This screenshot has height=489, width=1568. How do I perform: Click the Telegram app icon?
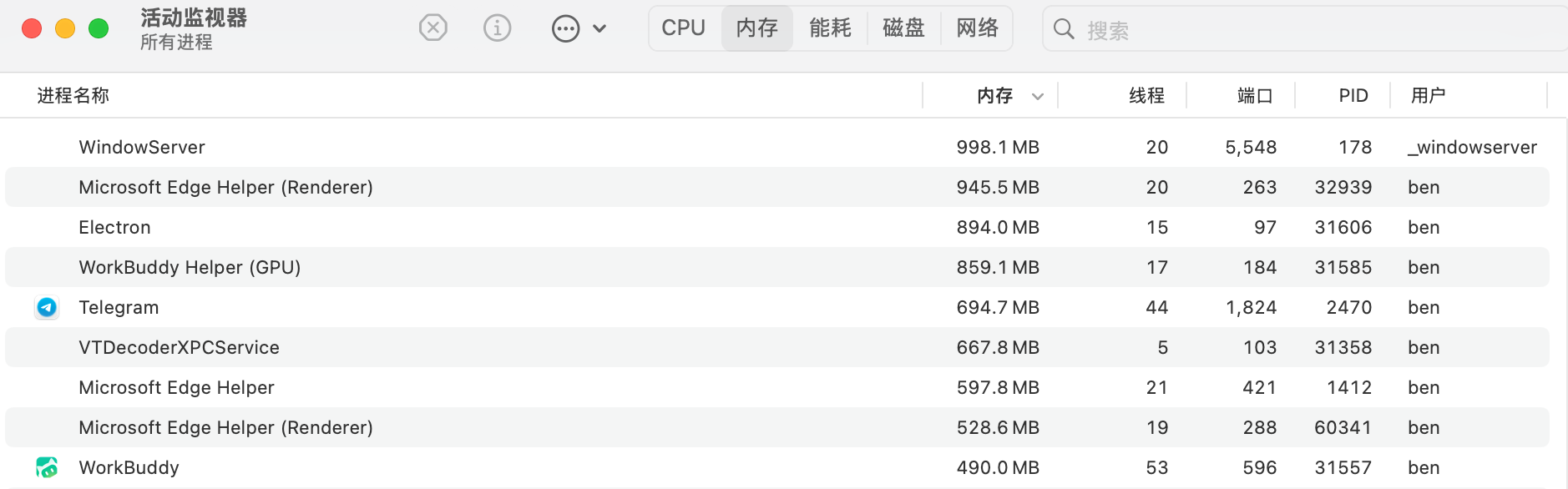(x=47, y=308)
